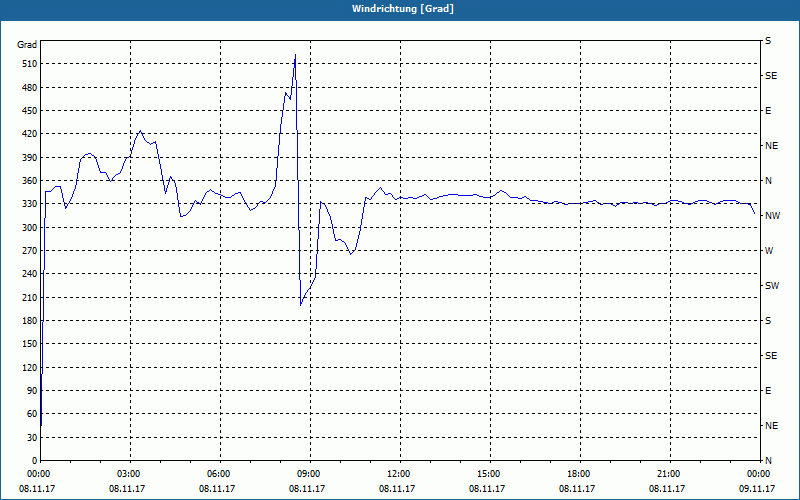The width and height of the screenshot is (800, 500).
Task: Click the 300 y-axis value
Action: click(31, 228)
